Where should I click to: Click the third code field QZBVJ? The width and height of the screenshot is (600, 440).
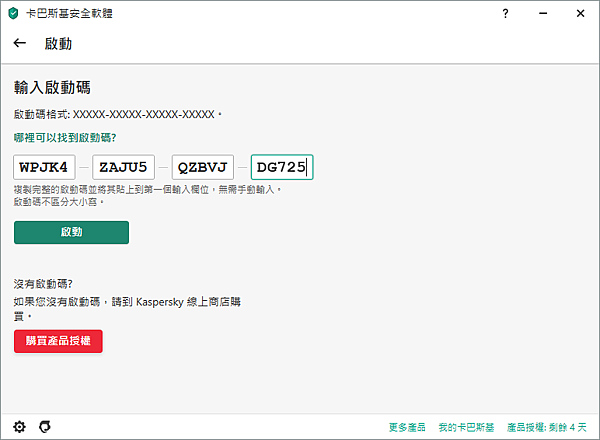click(203, 167)
